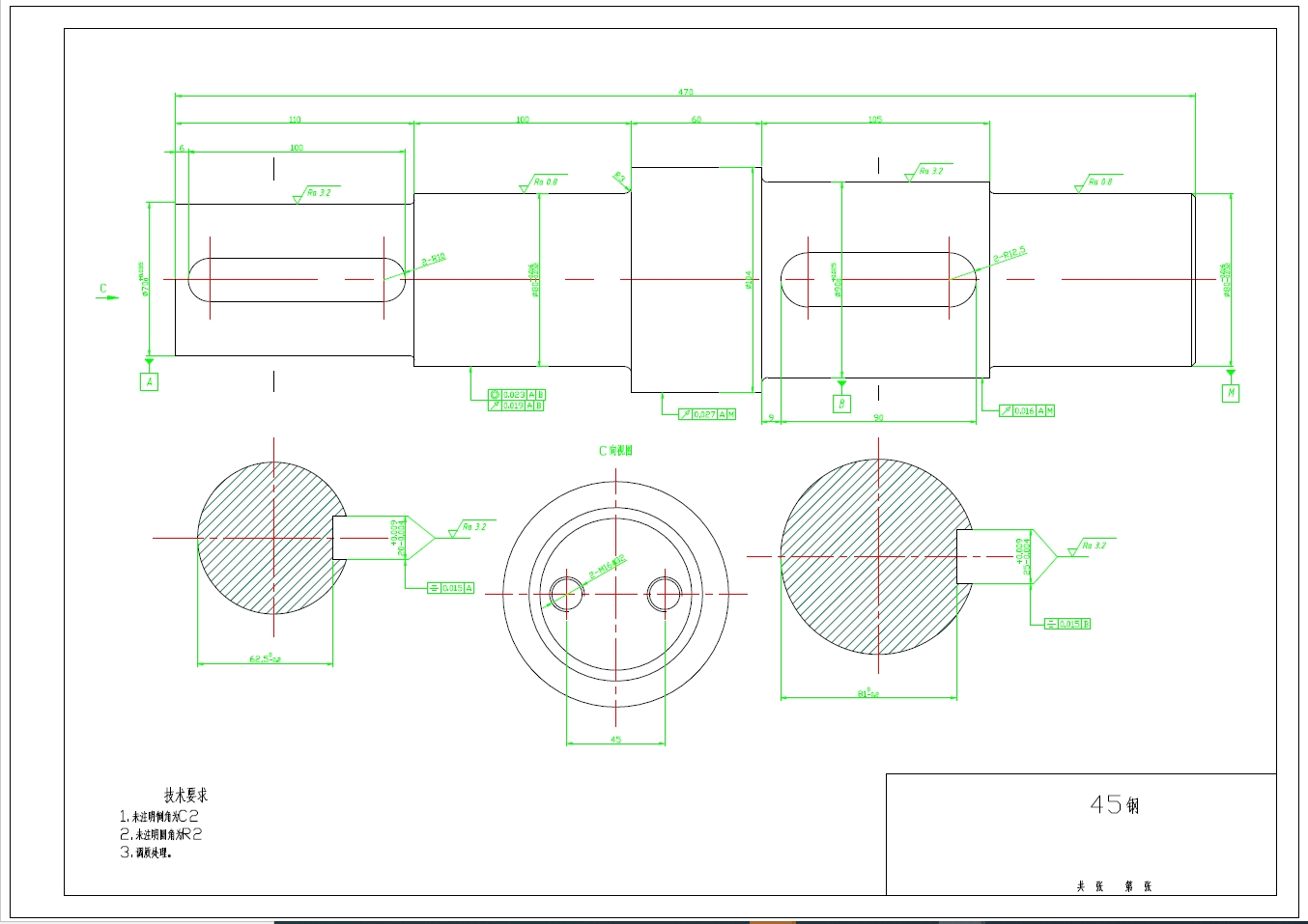Select the 470 overall length dimension
This screenshot has height=924, width=1308.
pyautogui.click(x=685, y=92)
